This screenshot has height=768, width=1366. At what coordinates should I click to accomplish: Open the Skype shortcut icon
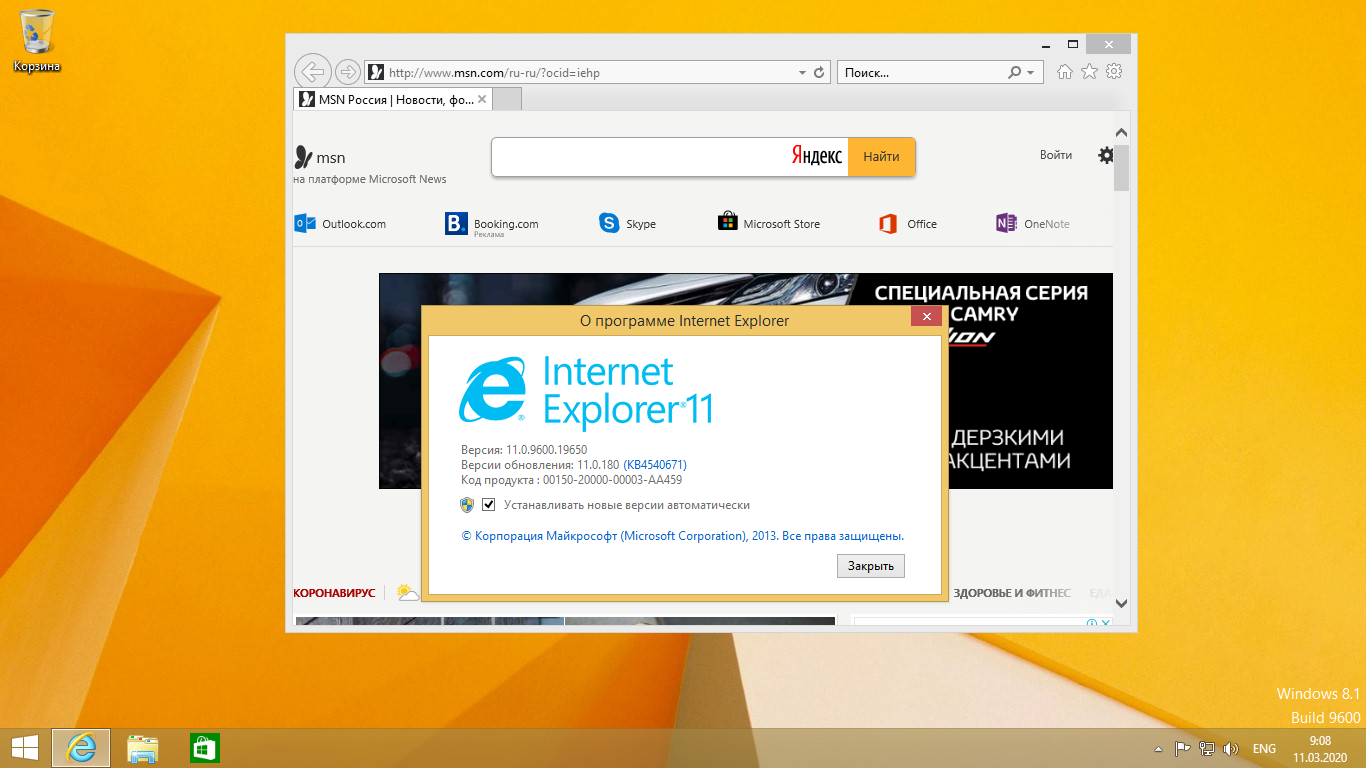tap(609, 223)
